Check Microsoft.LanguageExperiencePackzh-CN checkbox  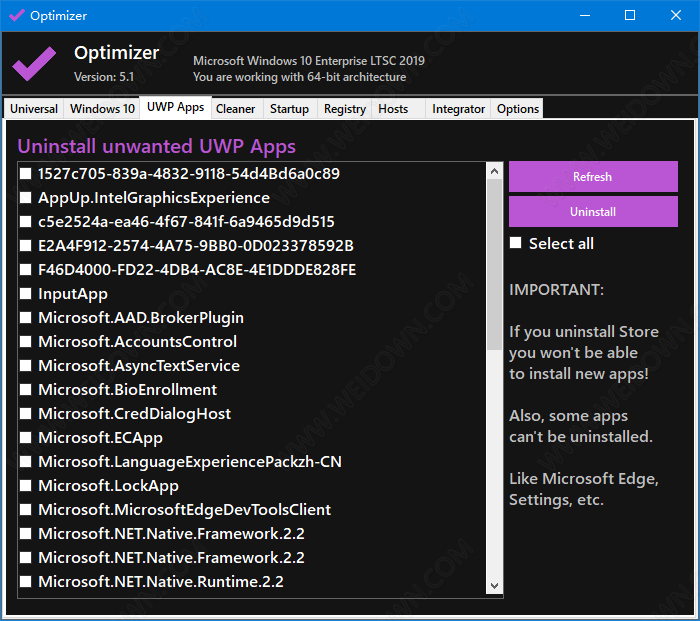coord(25,462)
